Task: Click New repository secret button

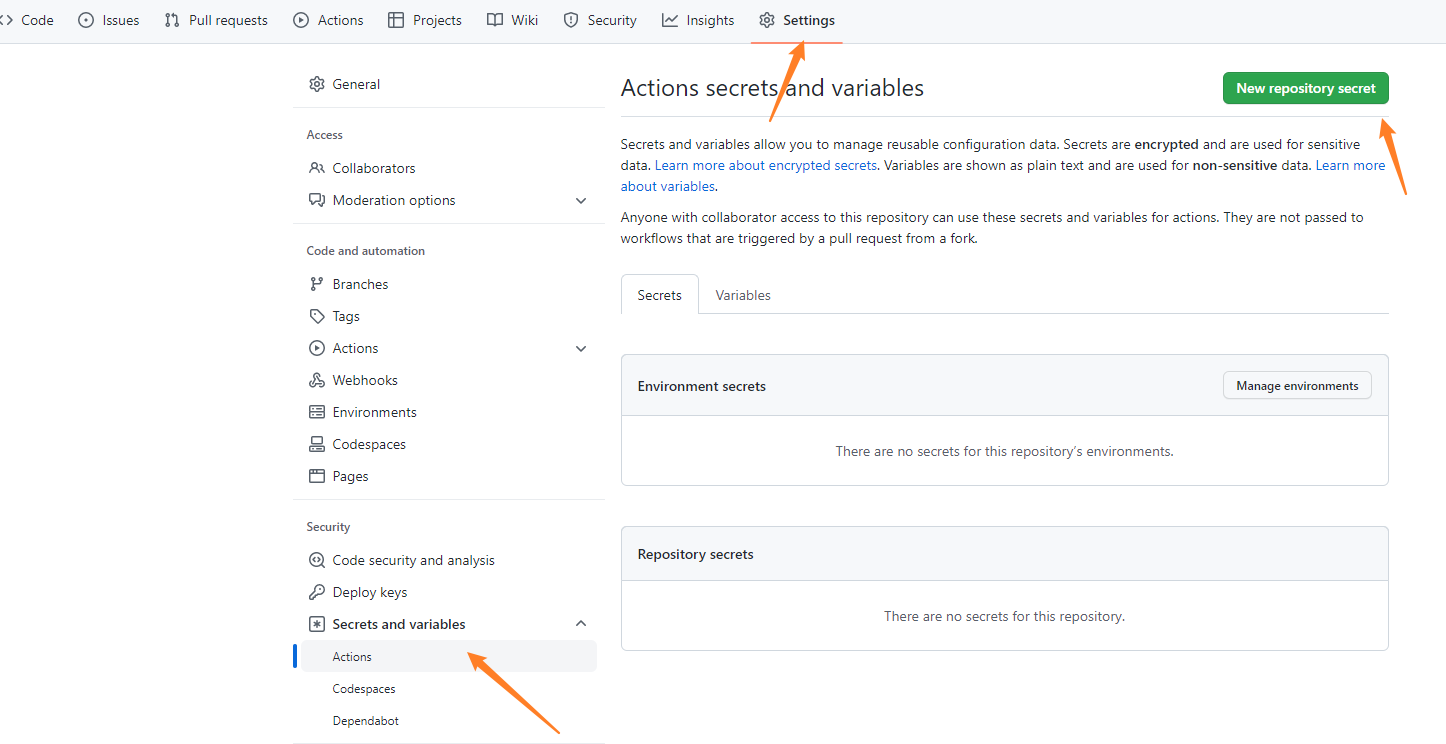Action: tap(1306, 88)
